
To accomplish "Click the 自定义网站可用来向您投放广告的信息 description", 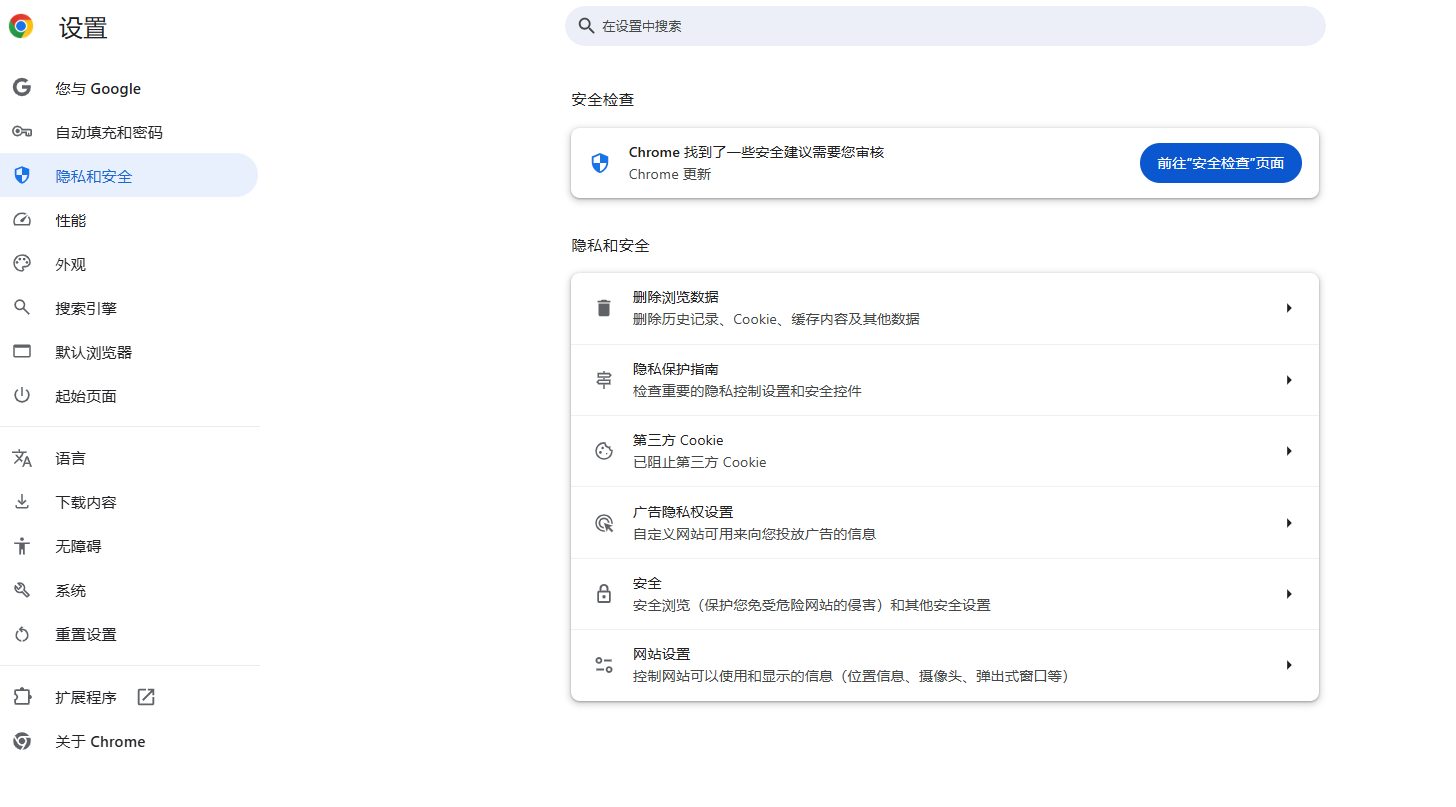I will 754,534.
